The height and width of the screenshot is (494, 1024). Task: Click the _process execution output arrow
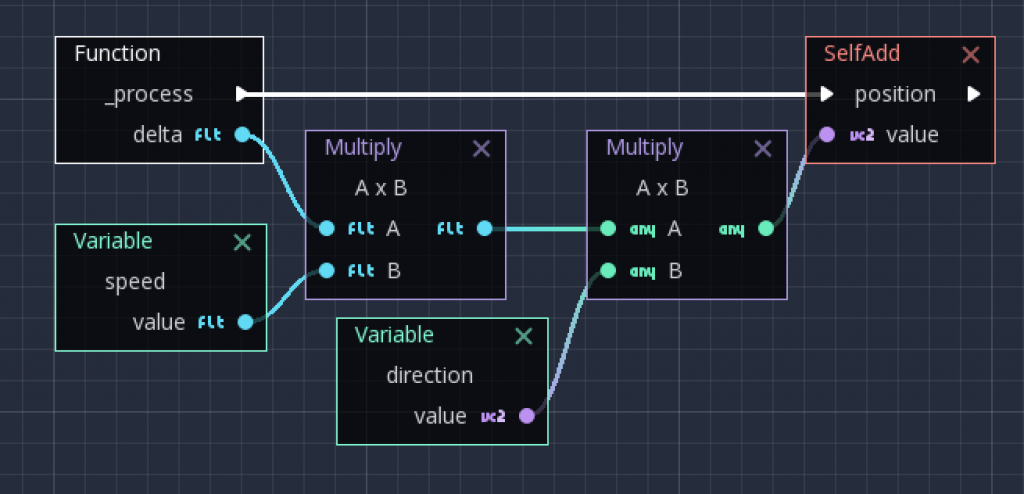tap(242, 94)
